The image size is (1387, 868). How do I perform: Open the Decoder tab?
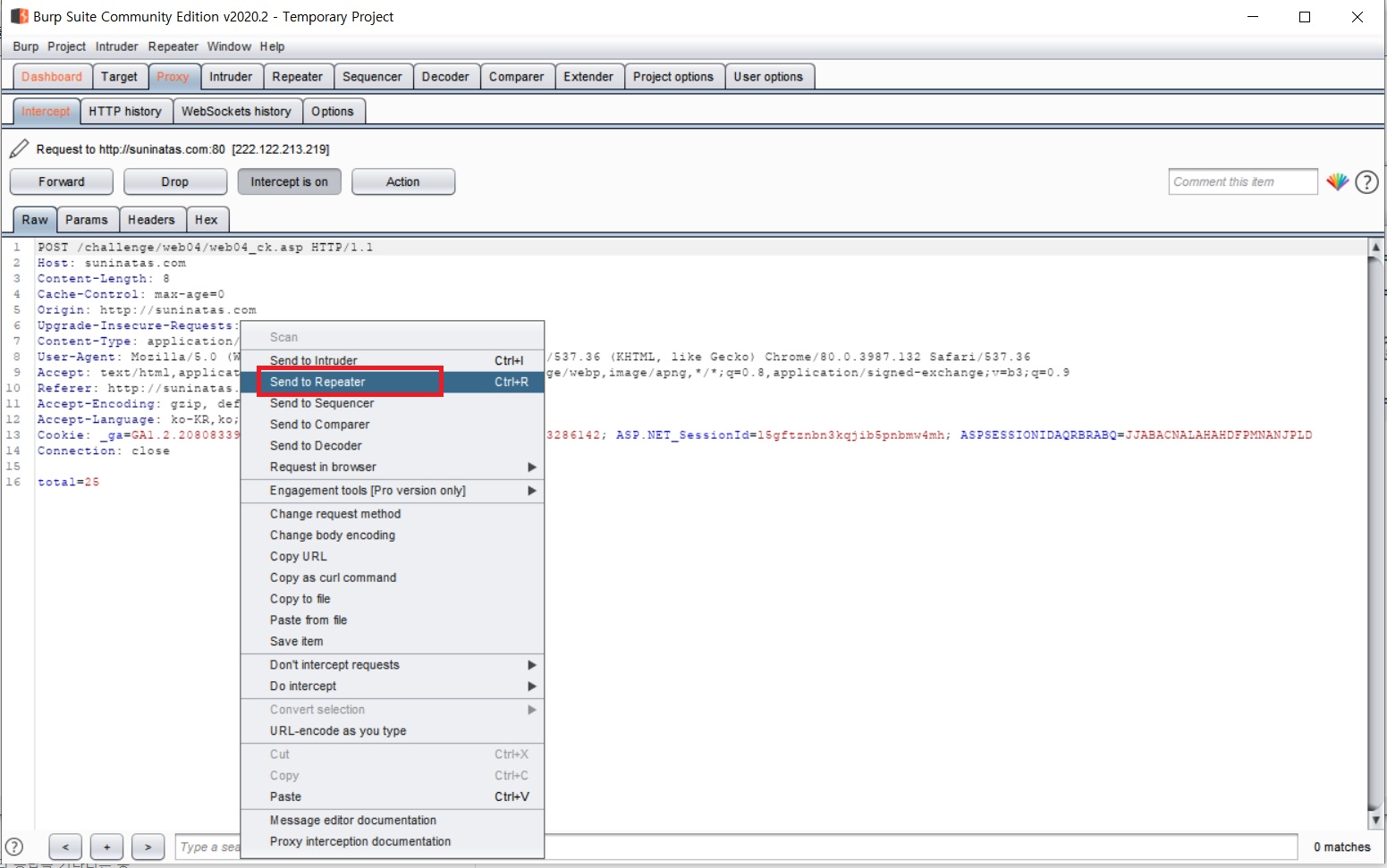pos(445,77)
